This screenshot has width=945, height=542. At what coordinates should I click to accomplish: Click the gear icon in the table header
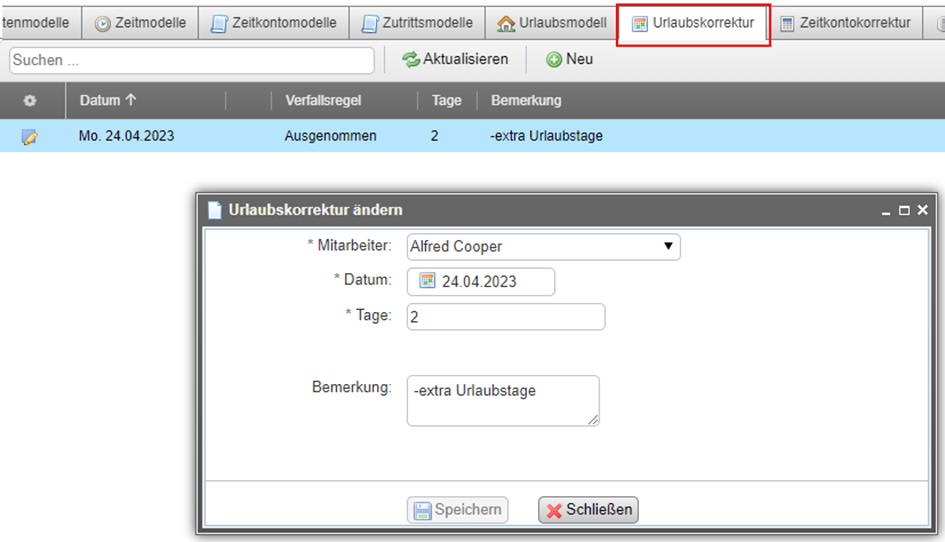point(30,101)
